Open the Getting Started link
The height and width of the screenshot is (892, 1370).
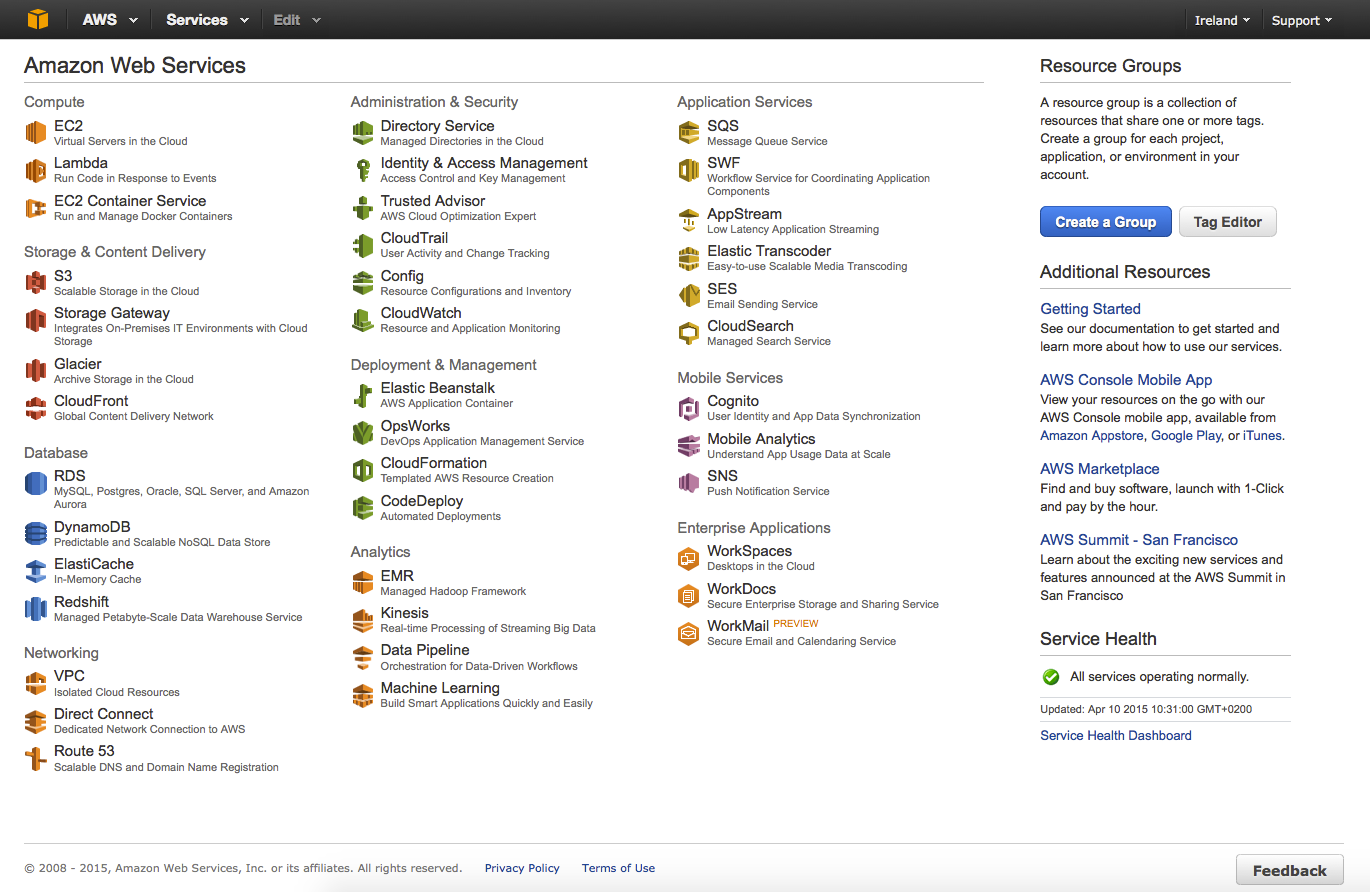[x=1090, y=309]
